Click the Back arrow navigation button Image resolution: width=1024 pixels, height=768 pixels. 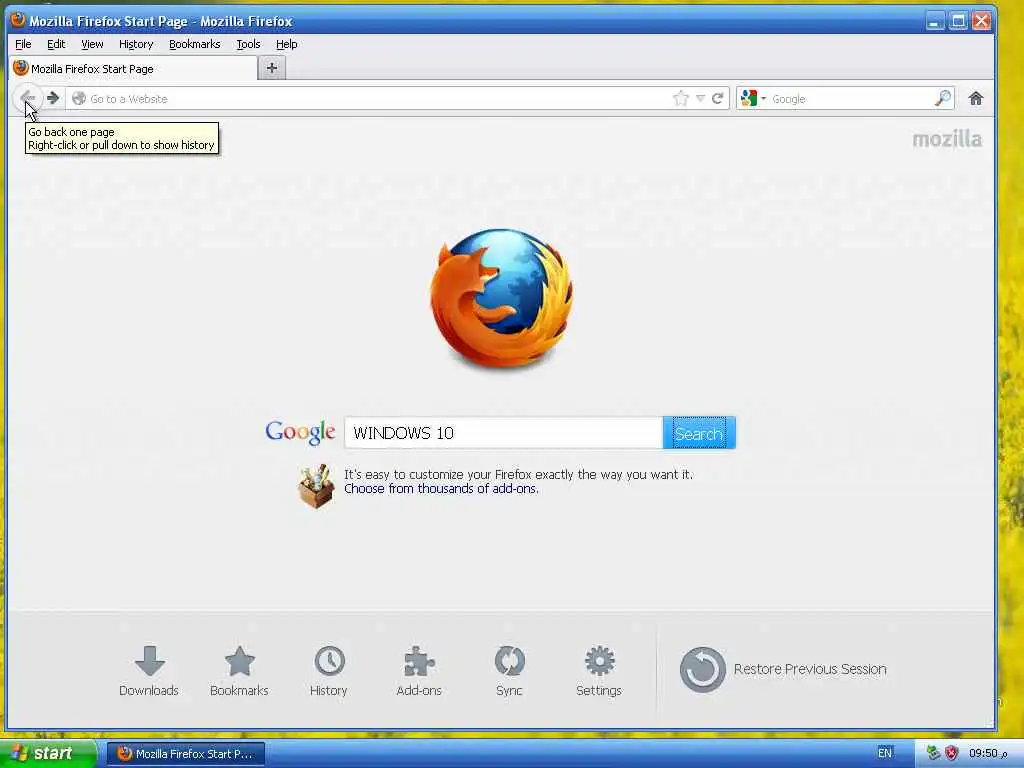coord(27,99)
